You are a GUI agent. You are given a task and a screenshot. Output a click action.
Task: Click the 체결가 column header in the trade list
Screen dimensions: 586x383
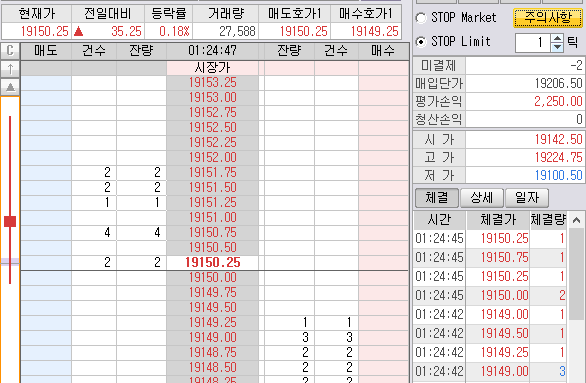[498, 220]
